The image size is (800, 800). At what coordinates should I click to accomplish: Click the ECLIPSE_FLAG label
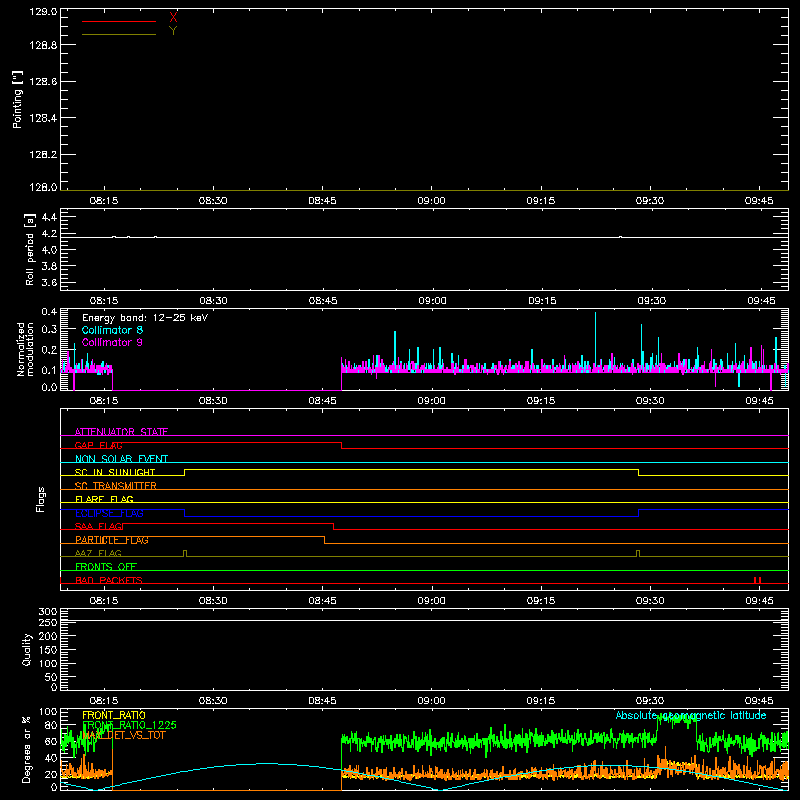(109, 513)
